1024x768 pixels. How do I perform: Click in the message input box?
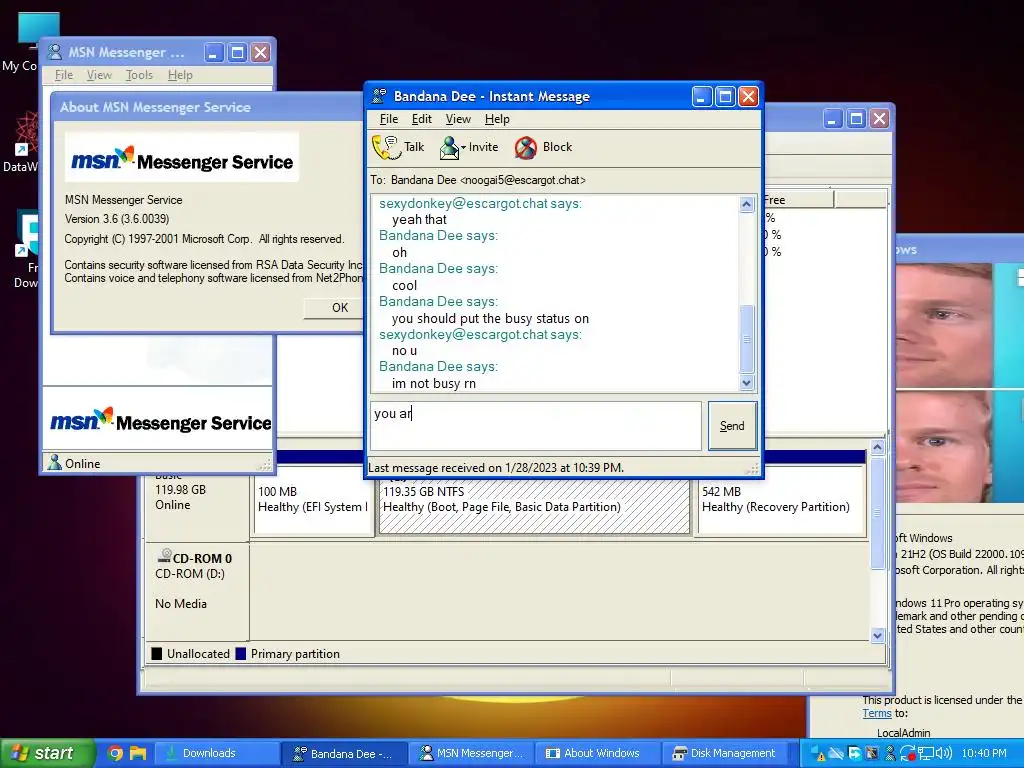[536, 426]
